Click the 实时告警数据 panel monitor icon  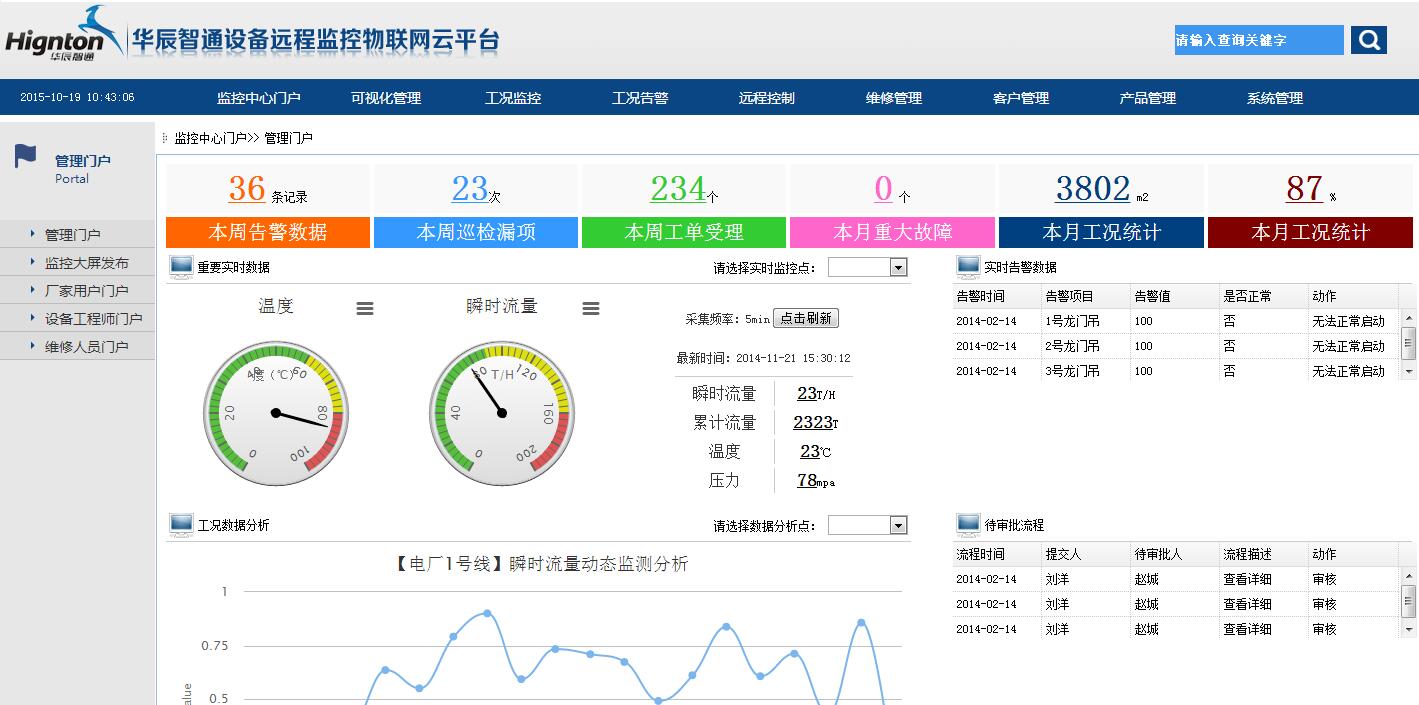click(966, 265)
